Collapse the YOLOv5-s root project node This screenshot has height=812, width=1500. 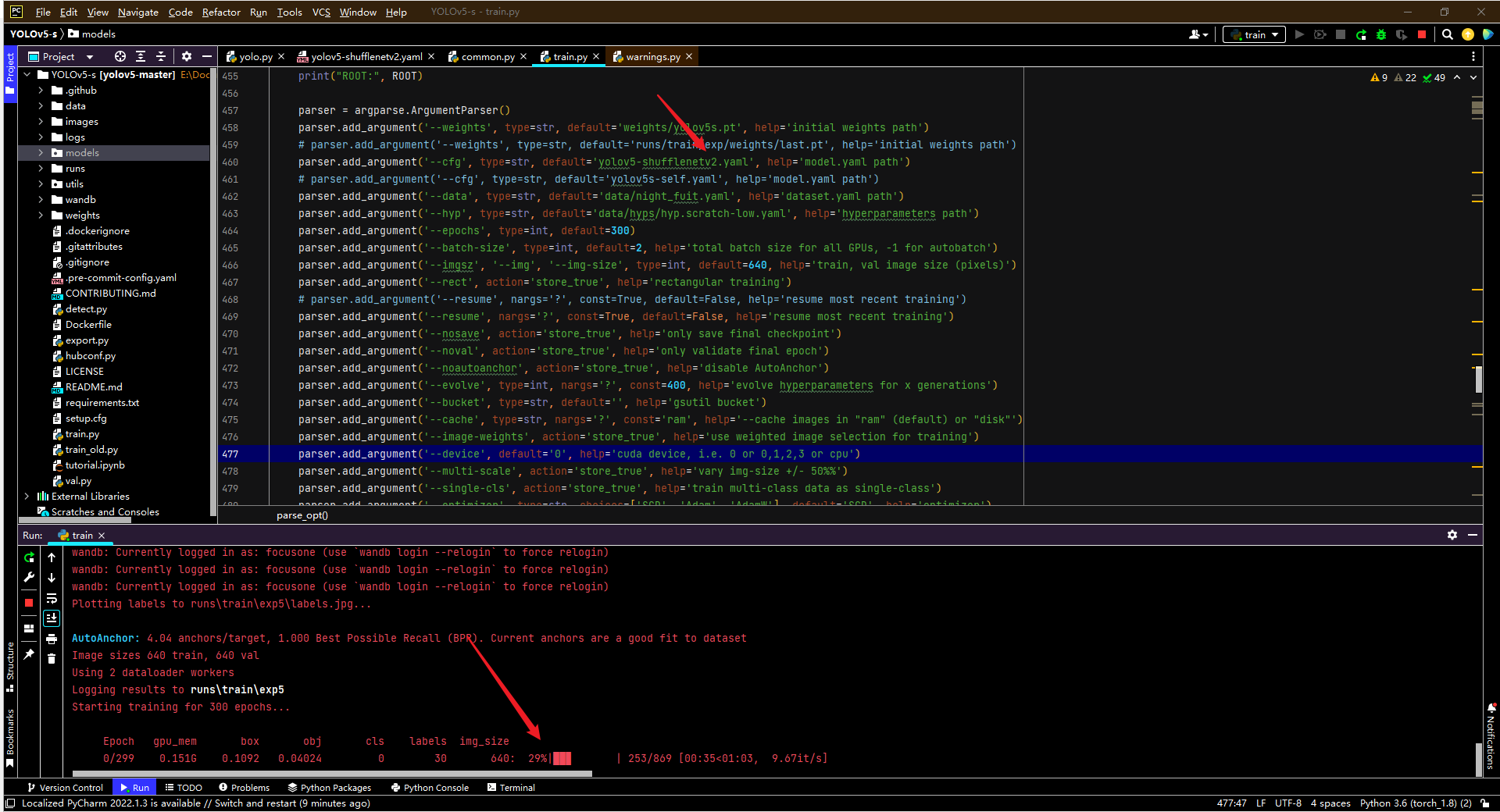27,75
